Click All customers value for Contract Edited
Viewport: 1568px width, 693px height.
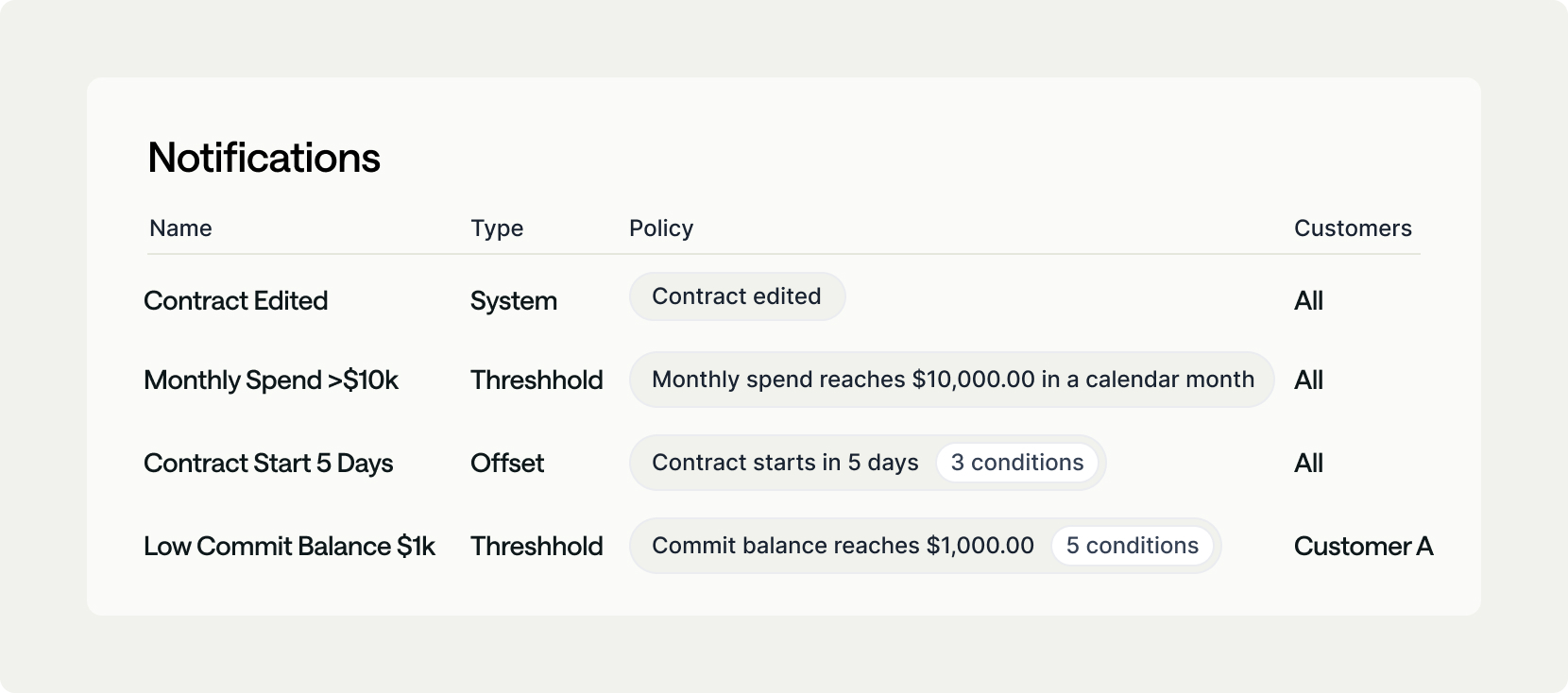point(1308,301)
